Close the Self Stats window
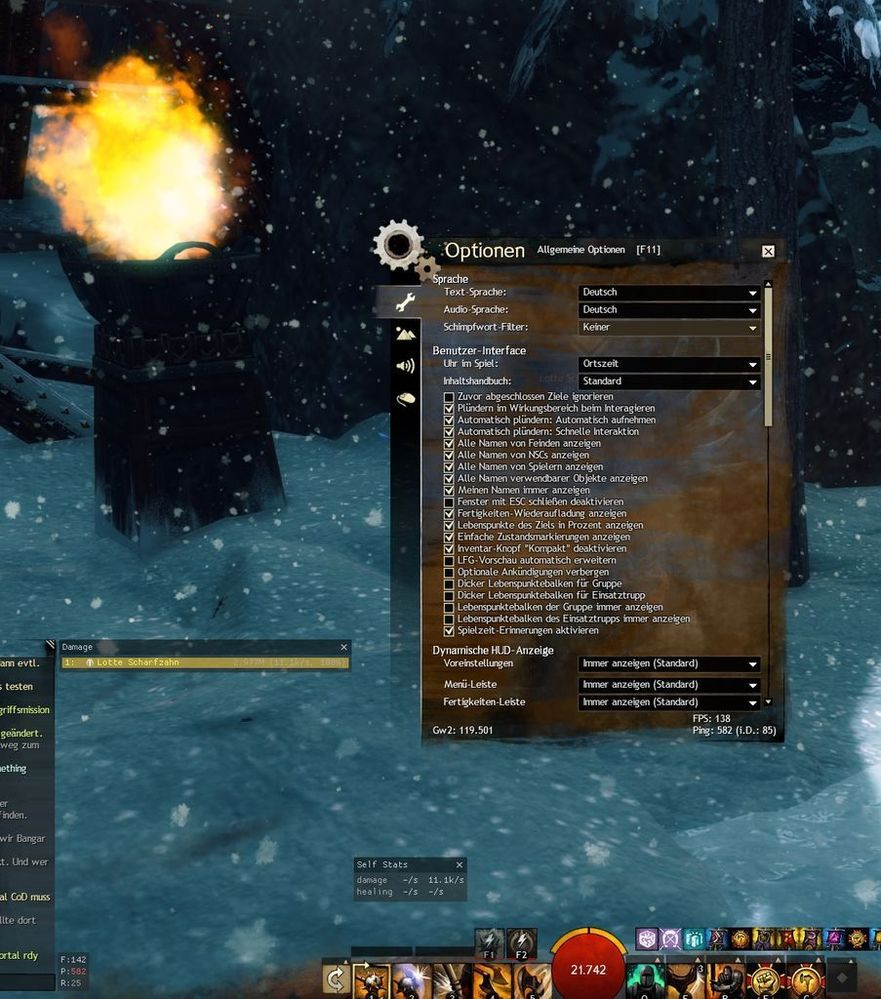This screenshot has width=881, height=999. 459,865
